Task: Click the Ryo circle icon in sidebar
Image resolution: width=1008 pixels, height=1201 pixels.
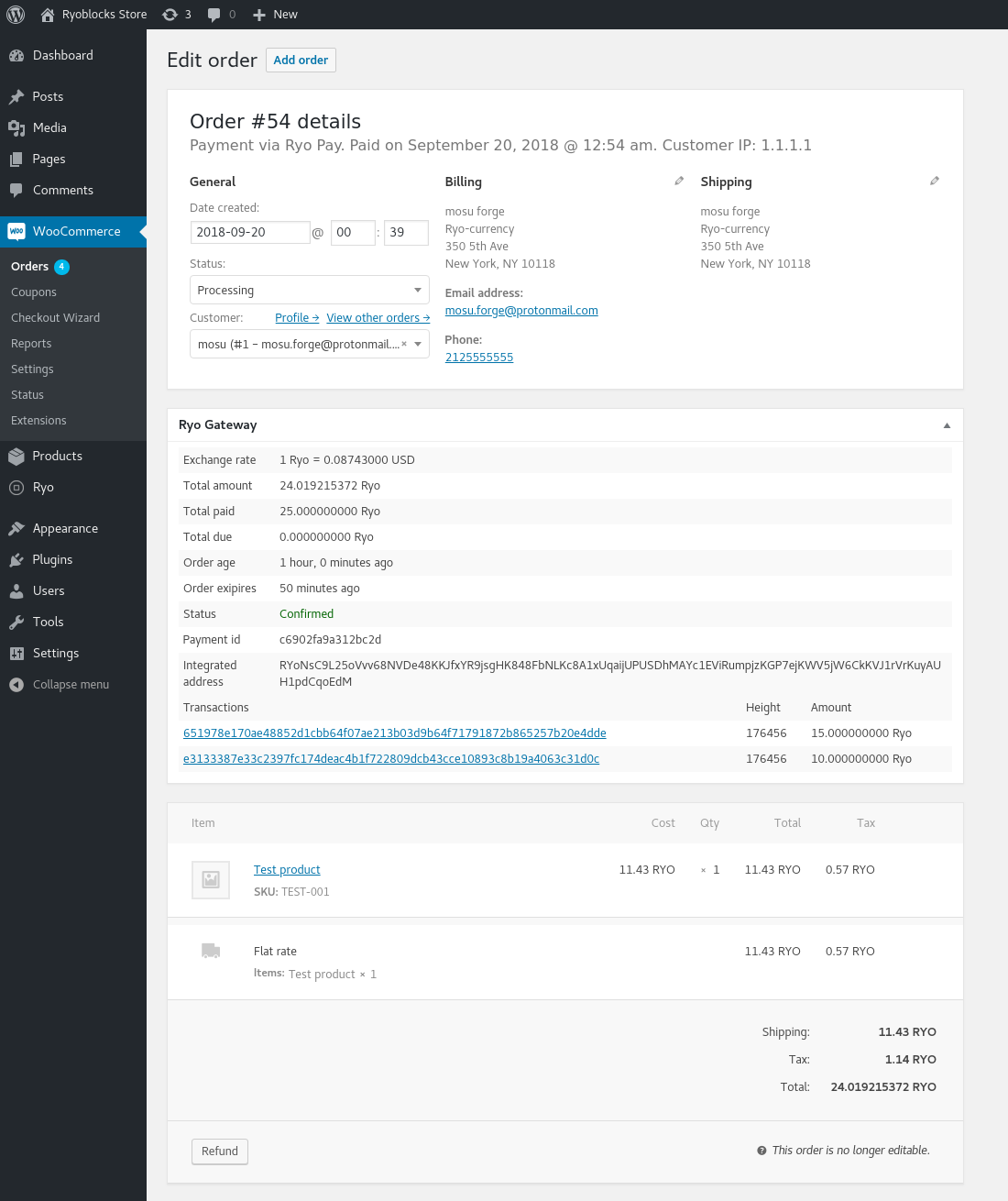Action: 16,487
